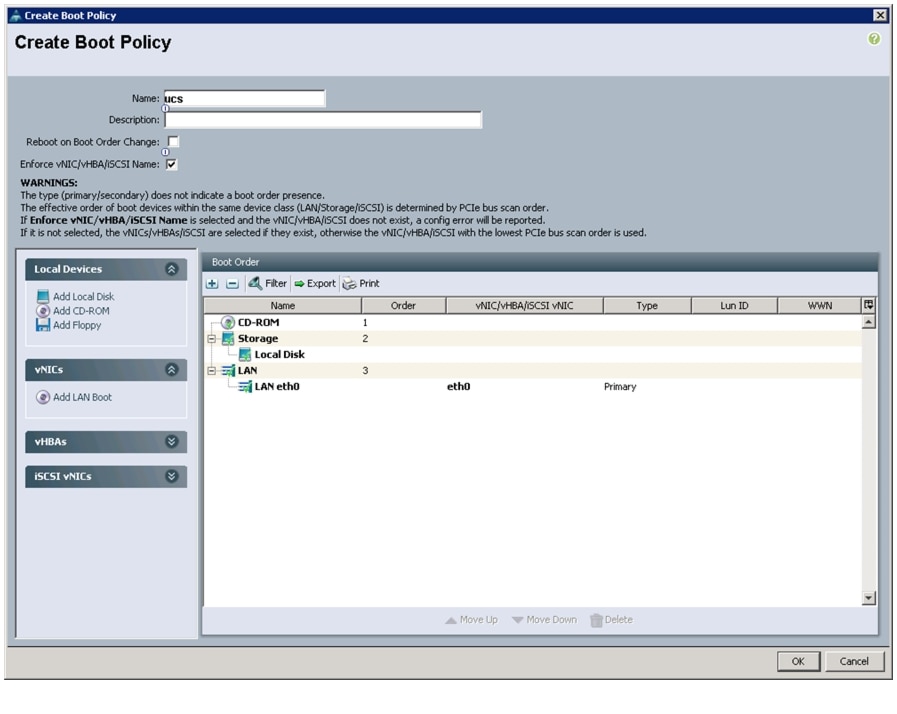The image size is (897, 714).
Task: Expand the iSCSI vNICs panel
Action: (x=172, y=476)
